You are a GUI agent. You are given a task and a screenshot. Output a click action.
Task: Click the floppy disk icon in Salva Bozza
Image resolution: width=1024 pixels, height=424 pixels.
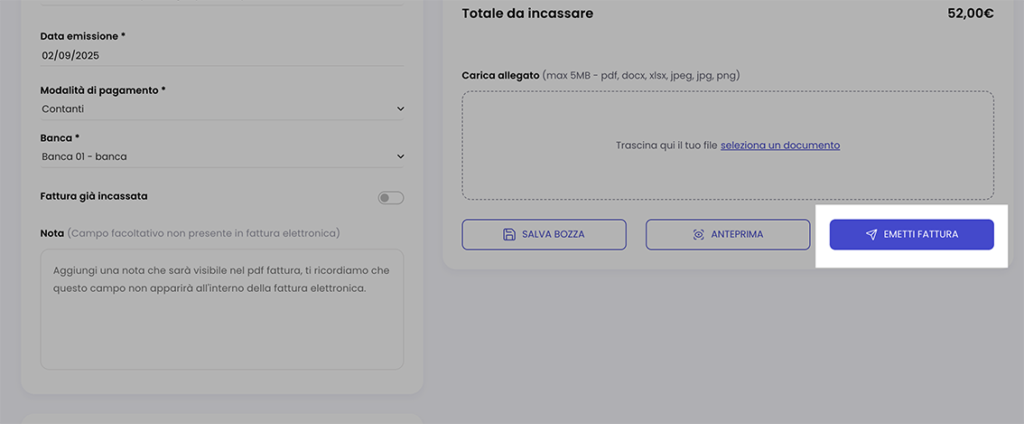[509, 234]
